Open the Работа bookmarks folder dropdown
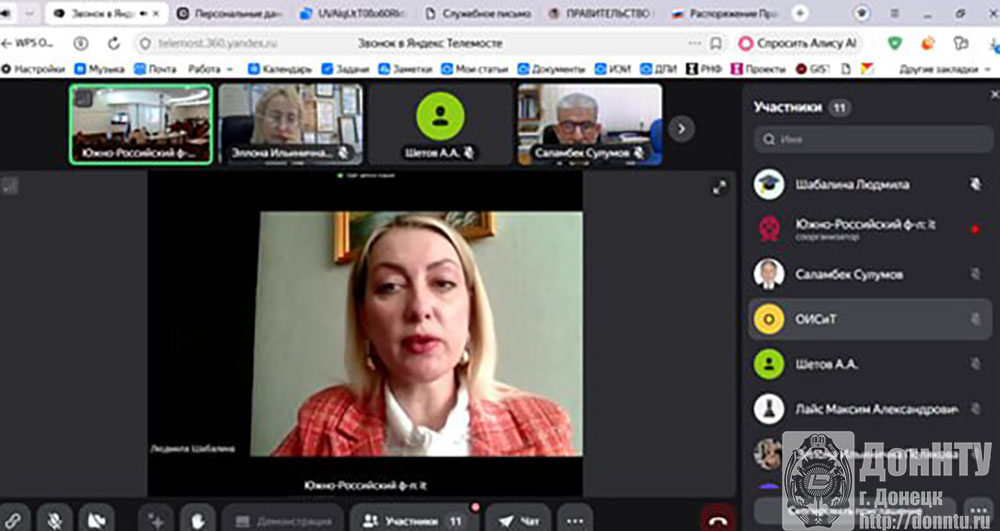 click(211, 69)
